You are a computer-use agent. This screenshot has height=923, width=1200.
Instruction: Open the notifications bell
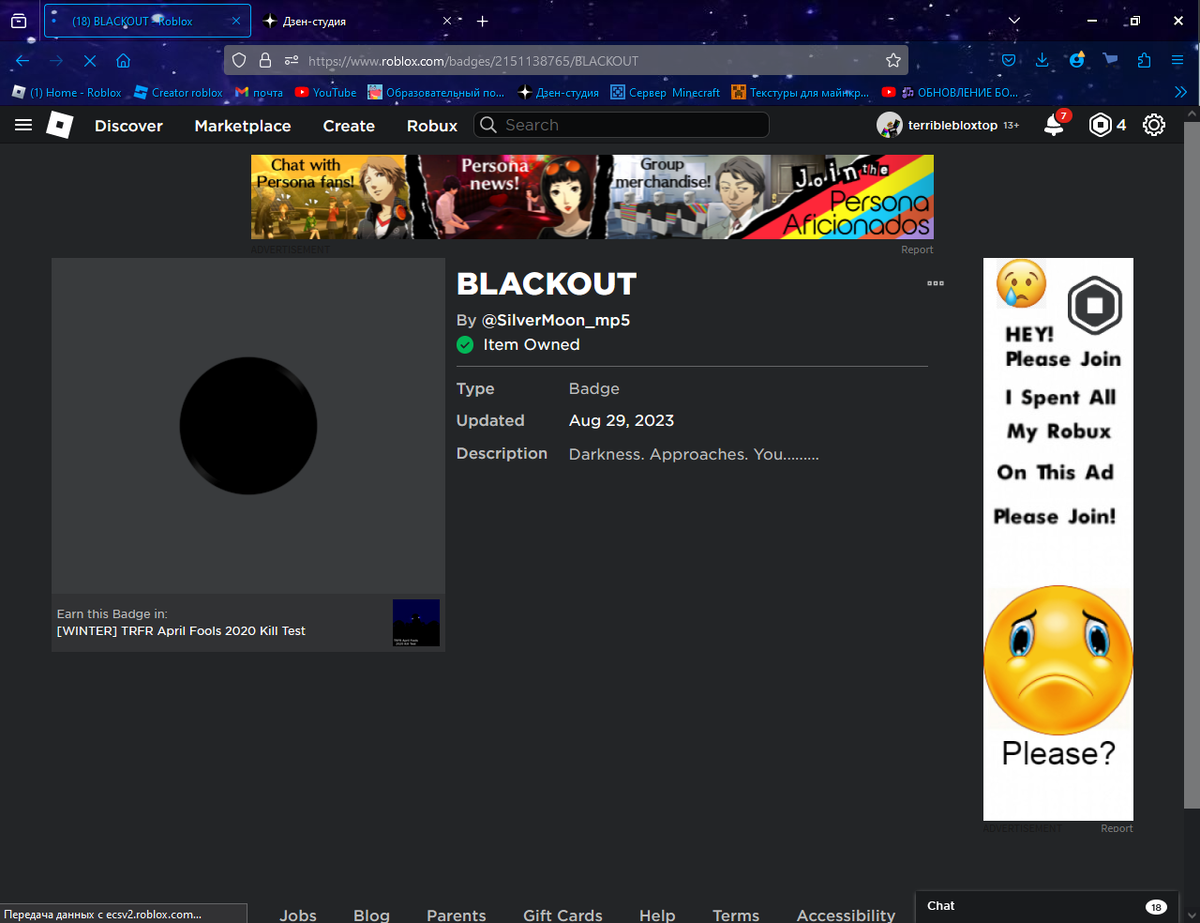pos(1053,125)
